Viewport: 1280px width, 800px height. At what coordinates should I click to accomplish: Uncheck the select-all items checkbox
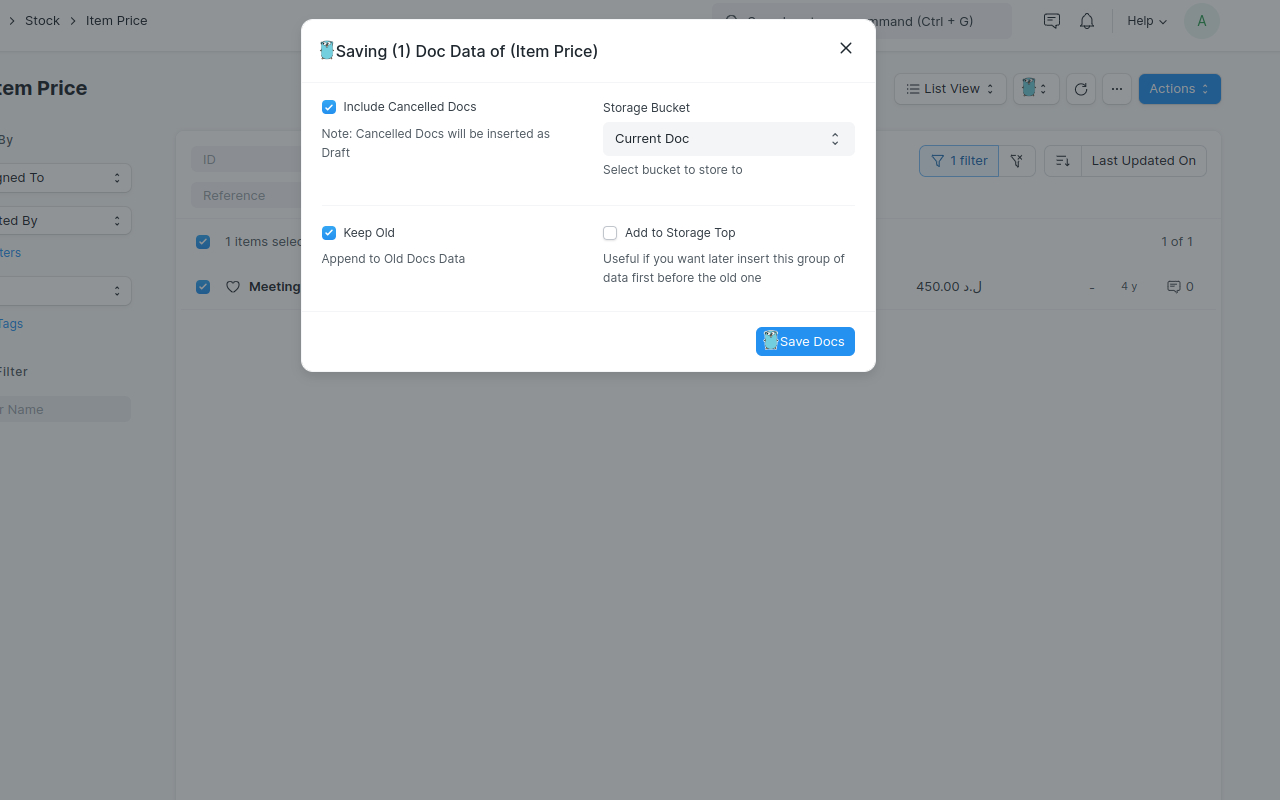pyautogui.click(x=203, y=242)
